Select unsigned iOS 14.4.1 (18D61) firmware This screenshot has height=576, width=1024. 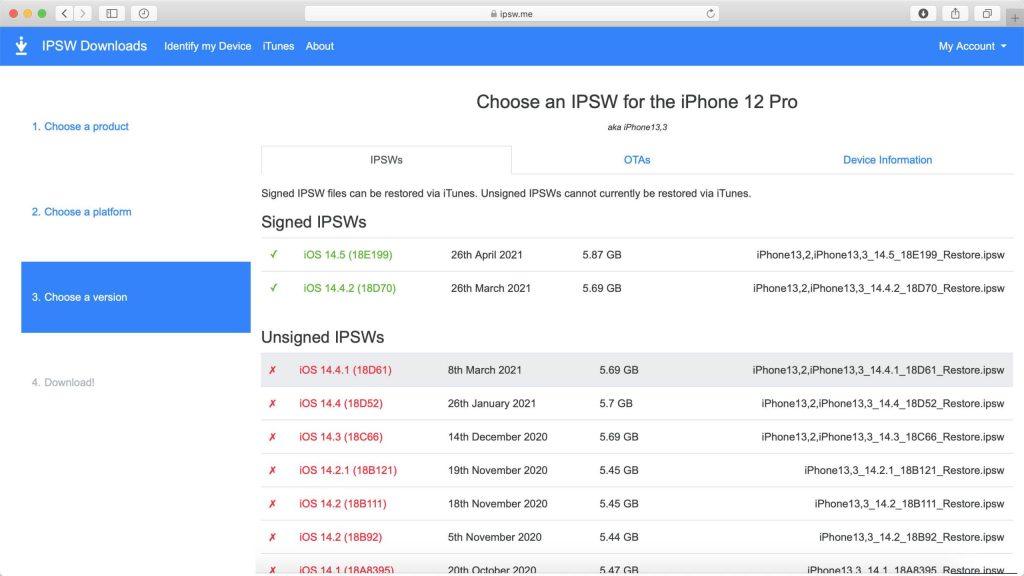(x=345, y=370)
